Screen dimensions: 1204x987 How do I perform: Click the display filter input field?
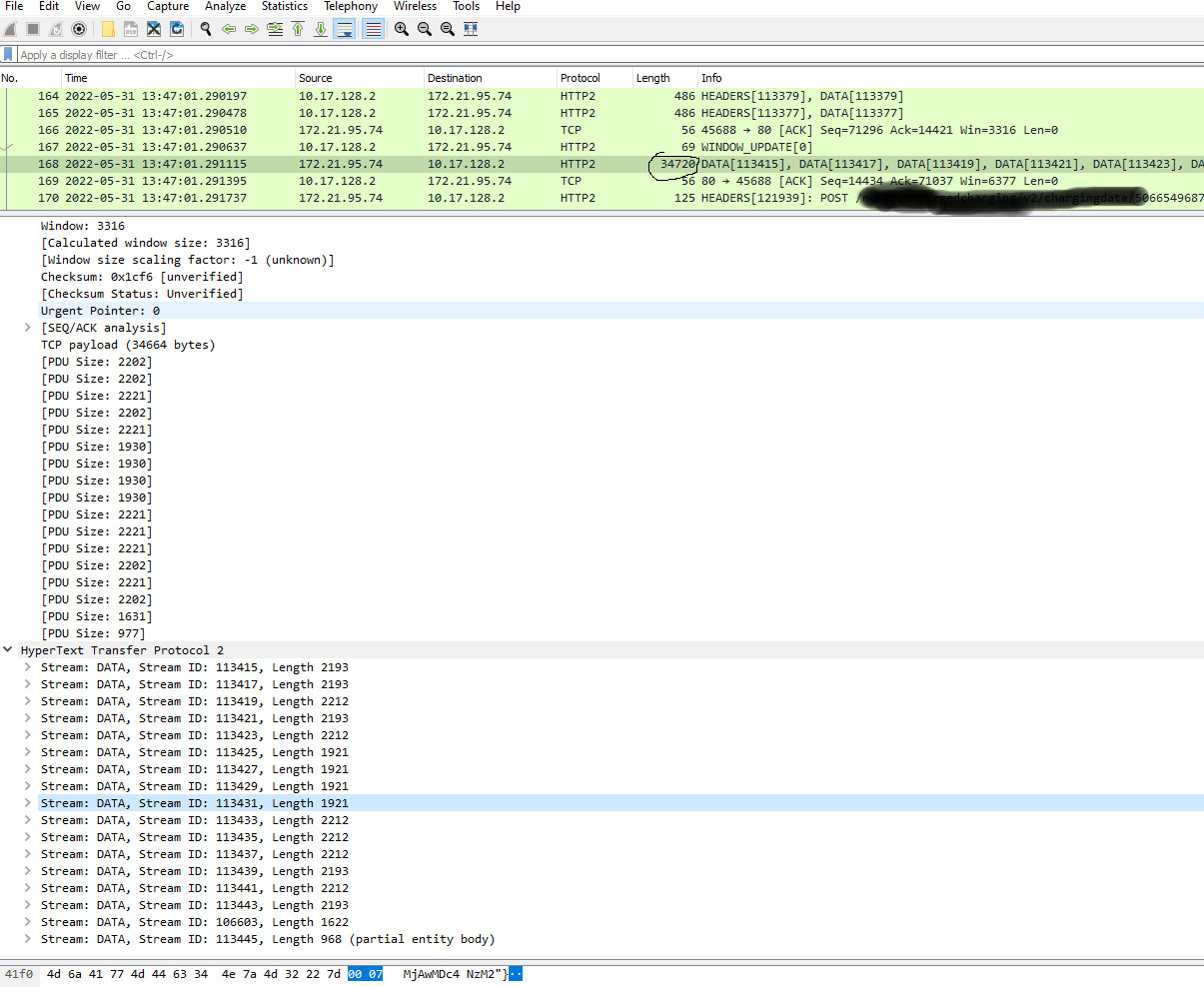(x=609, y=55)
